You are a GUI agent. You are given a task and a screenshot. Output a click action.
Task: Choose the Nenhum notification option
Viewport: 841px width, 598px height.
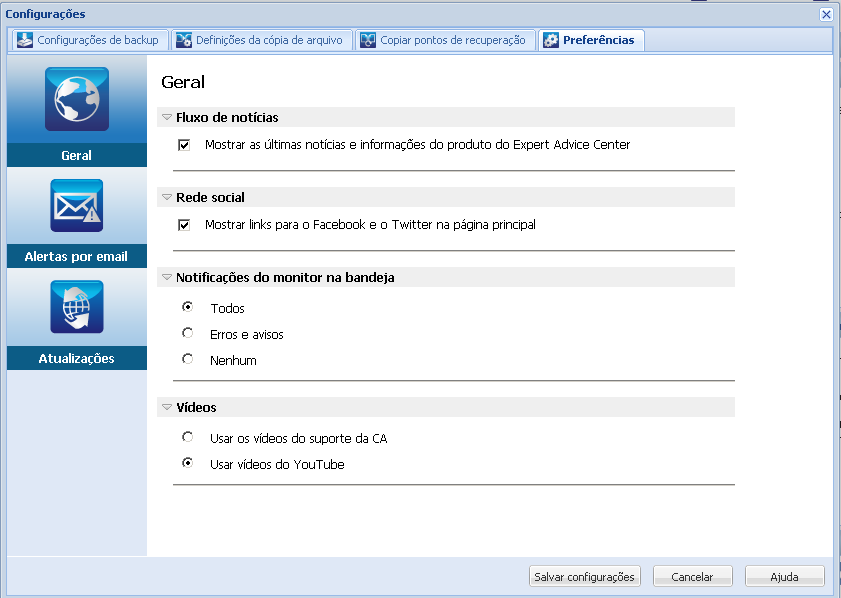pyautogui.click(x=188, y=360)
